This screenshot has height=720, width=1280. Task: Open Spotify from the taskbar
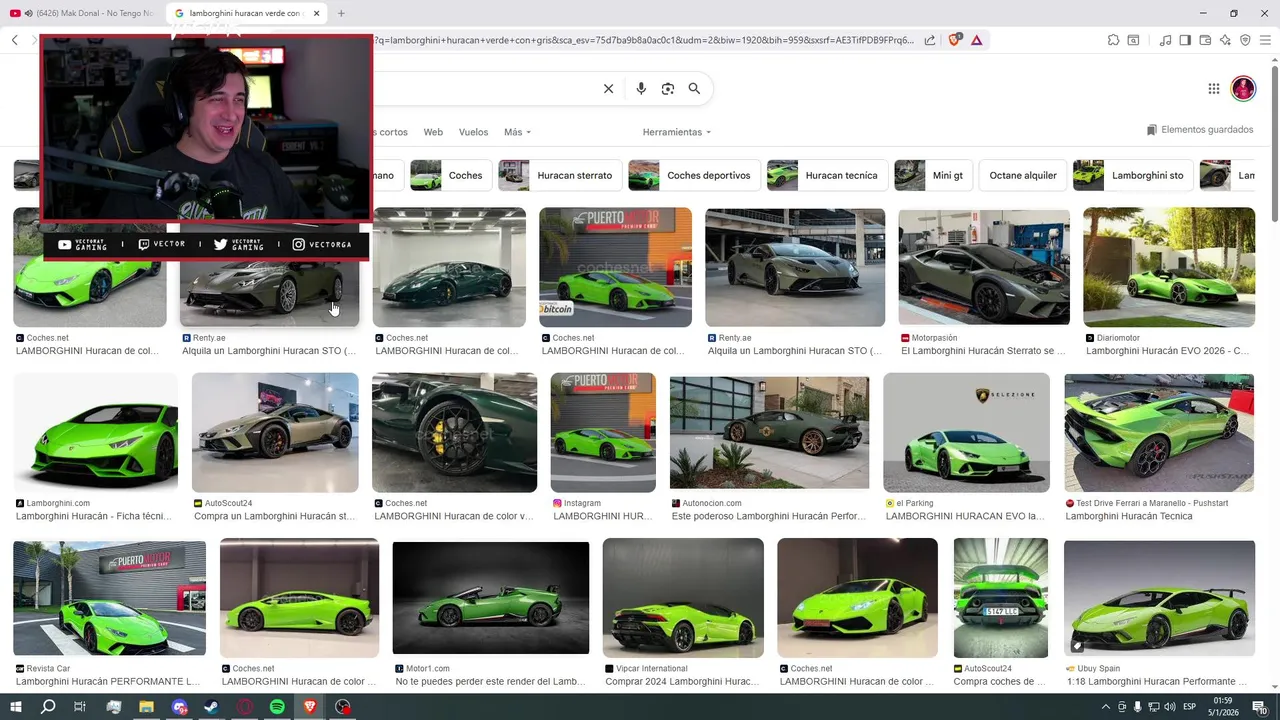pos(277,707)
